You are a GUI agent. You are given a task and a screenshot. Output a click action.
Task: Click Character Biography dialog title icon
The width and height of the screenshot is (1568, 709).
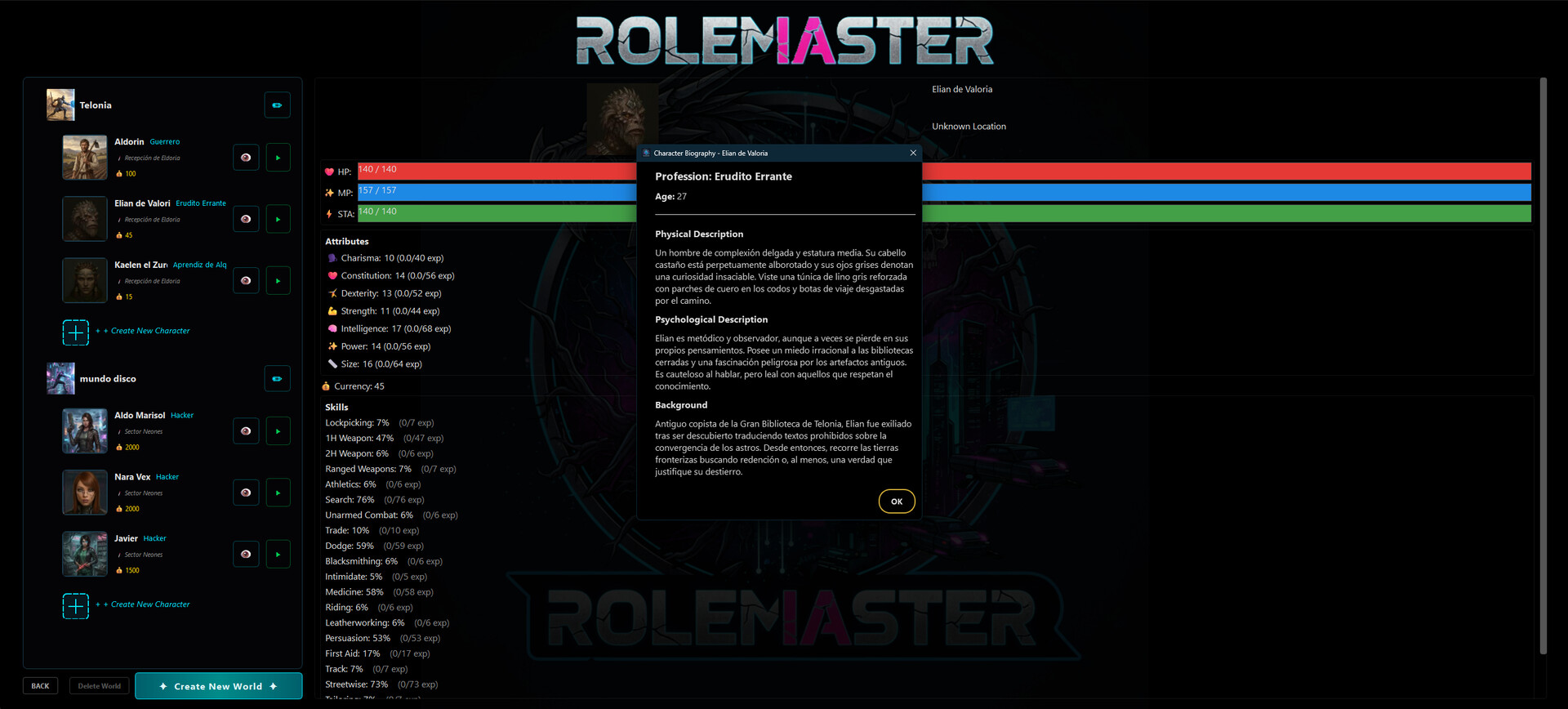(x=646, y=153)
